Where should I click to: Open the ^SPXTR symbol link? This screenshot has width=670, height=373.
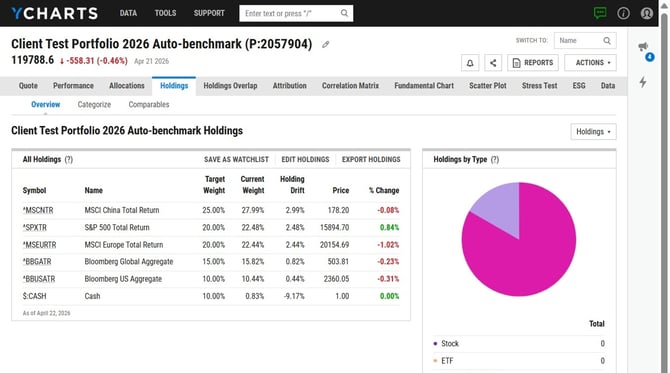click(35, 228)
